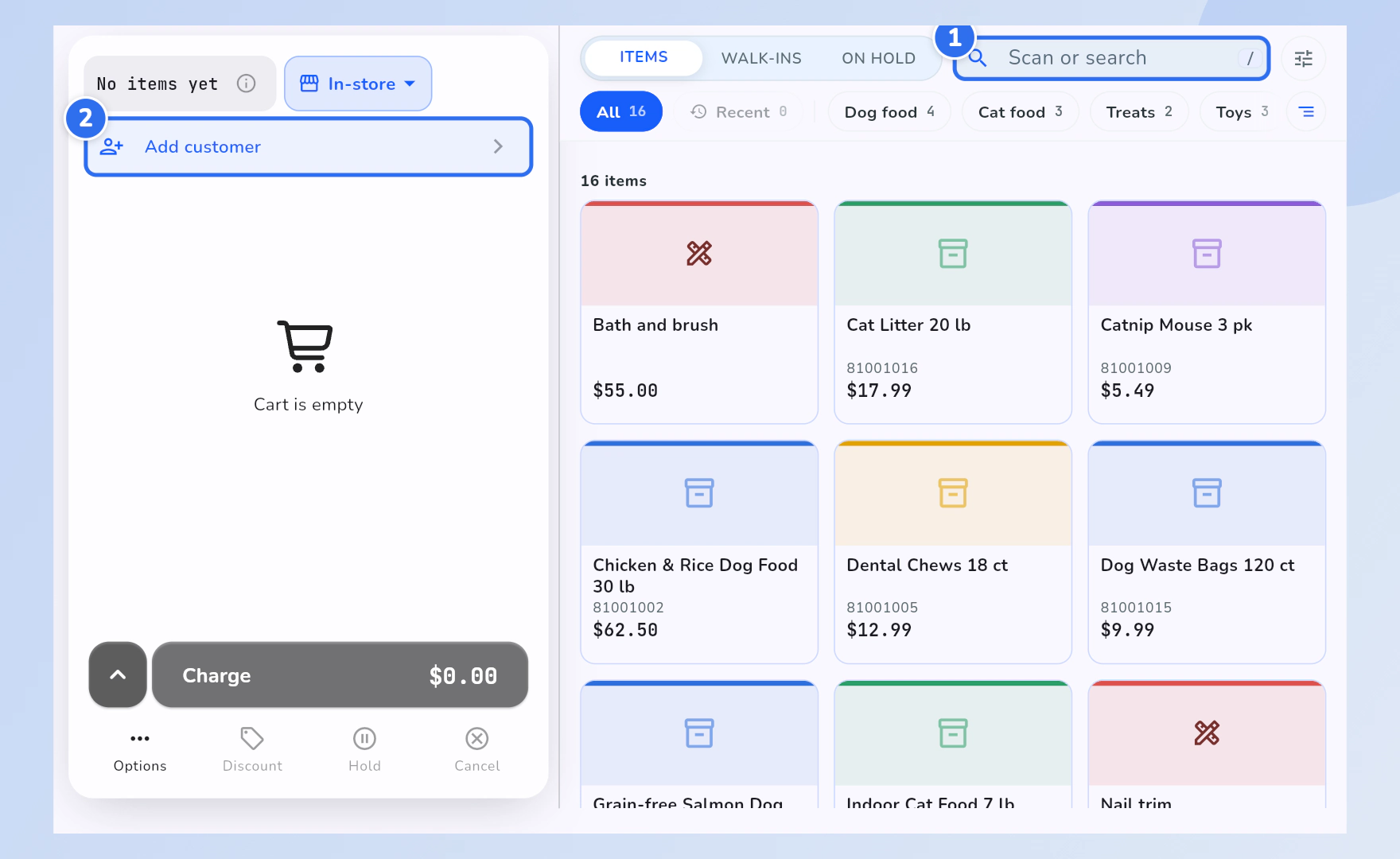The width and height of the screenshot is (1400, 859).
Task: Click the add-person icon in Add customer
Action: click(111, 147)
